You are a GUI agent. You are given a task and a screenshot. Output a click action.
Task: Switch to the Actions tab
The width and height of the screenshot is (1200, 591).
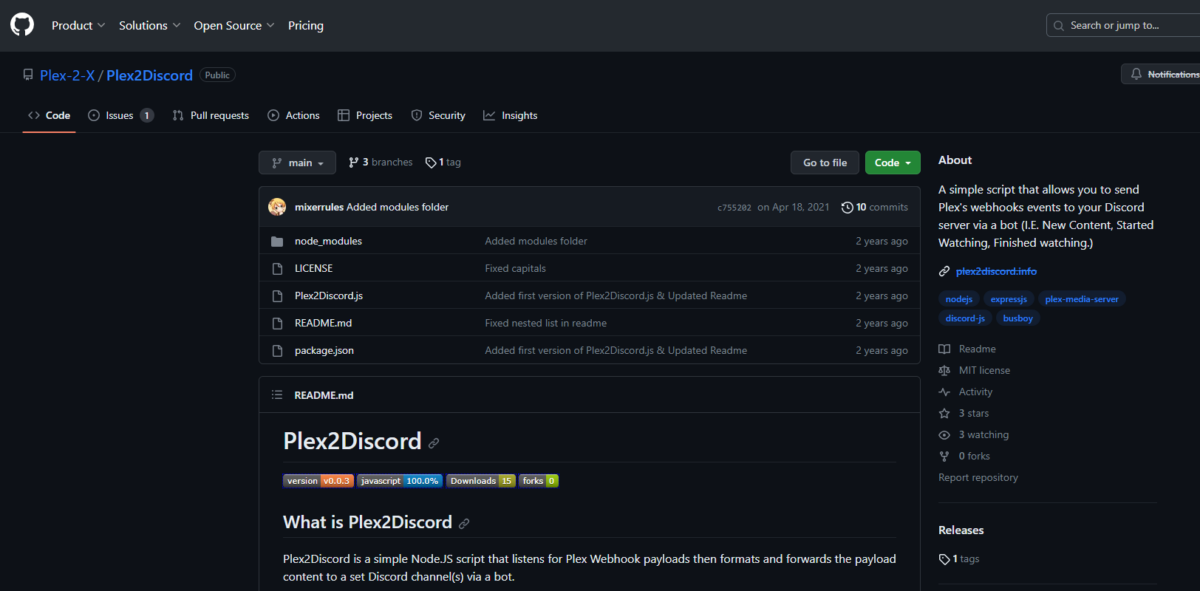coord(293,115)
